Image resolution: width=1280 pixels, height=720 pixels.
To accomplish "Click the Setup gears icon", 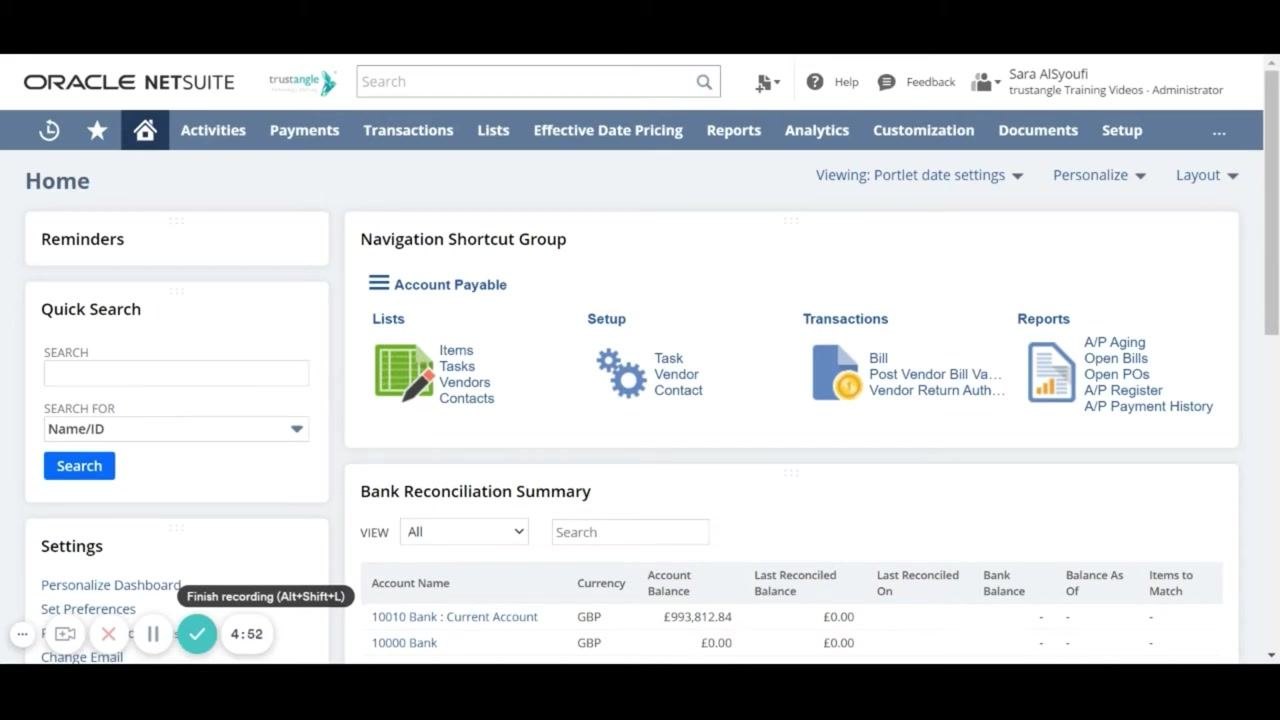I will pos(621,373).
